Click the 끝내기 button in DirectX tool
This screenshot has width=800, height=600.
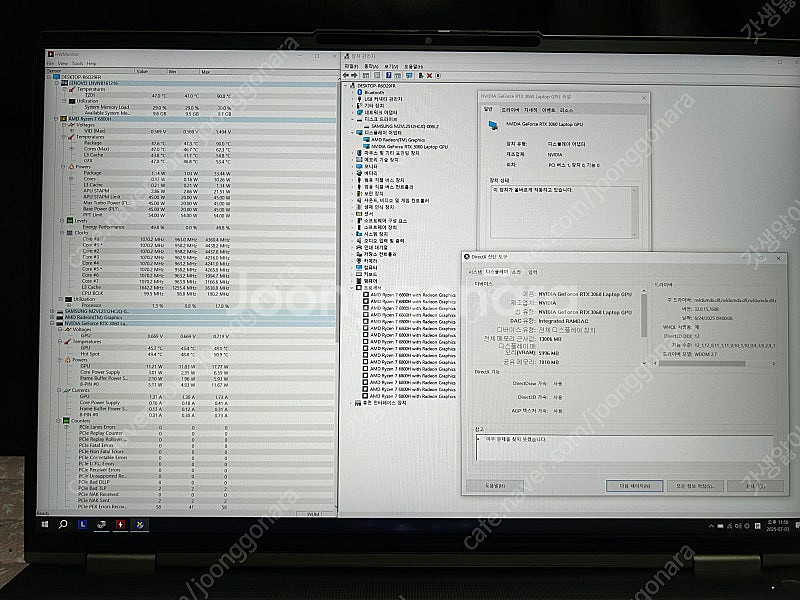coord(756,486)
